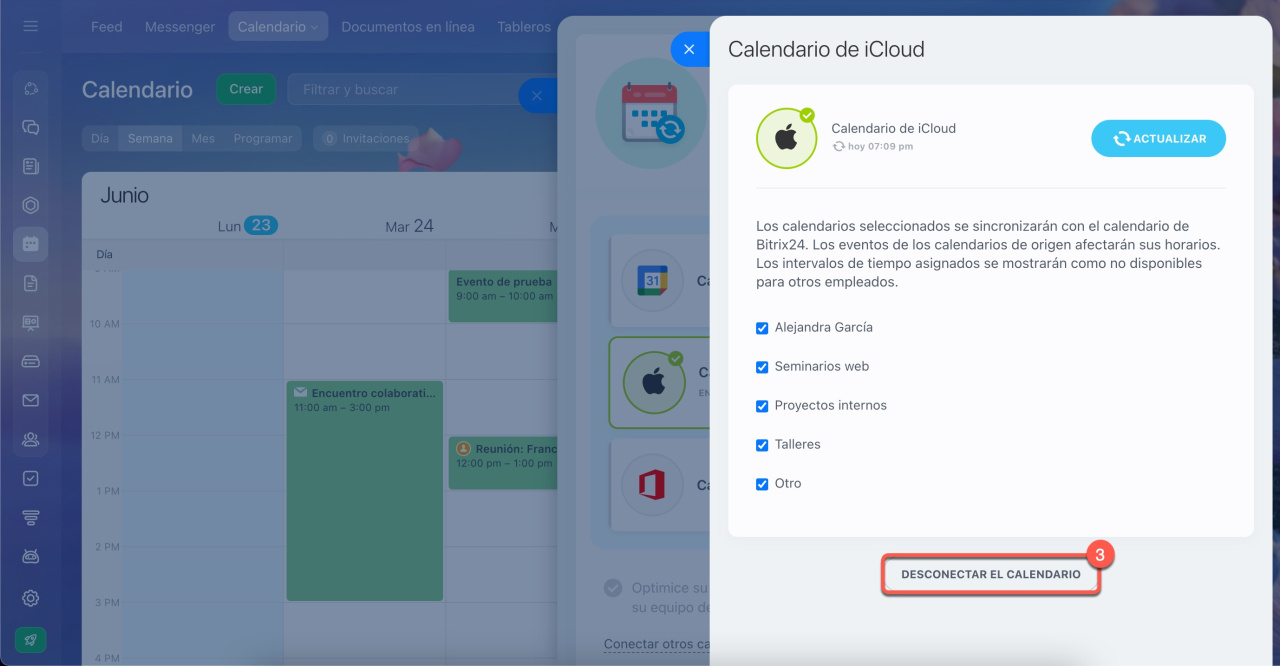Click the Filtrar y buscar search field
The width and height of the screenshot is (1280, 666).
tap(400, 90)
